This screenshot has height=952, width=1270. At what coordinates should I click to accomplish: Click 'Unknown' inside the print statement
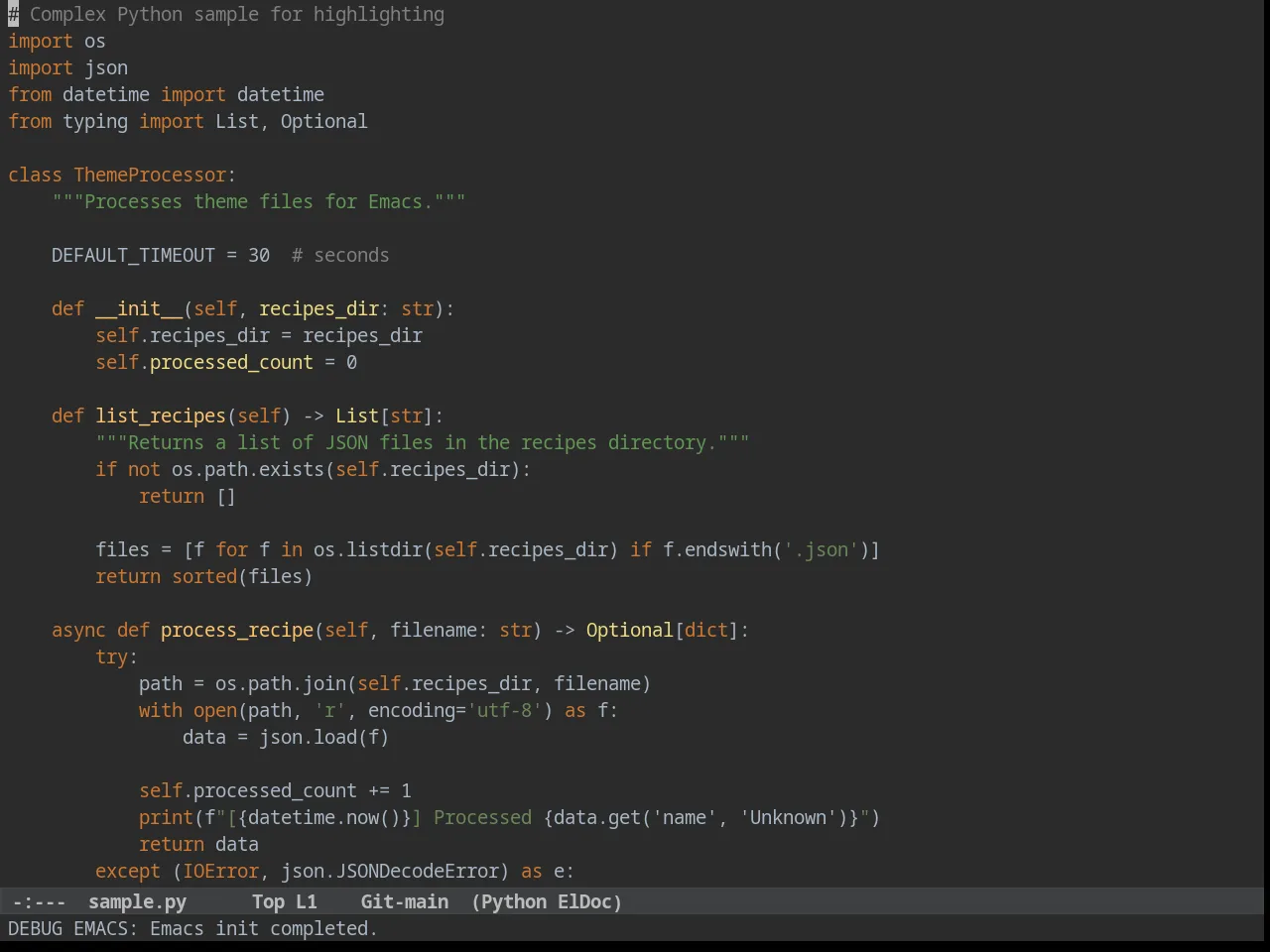788,817
